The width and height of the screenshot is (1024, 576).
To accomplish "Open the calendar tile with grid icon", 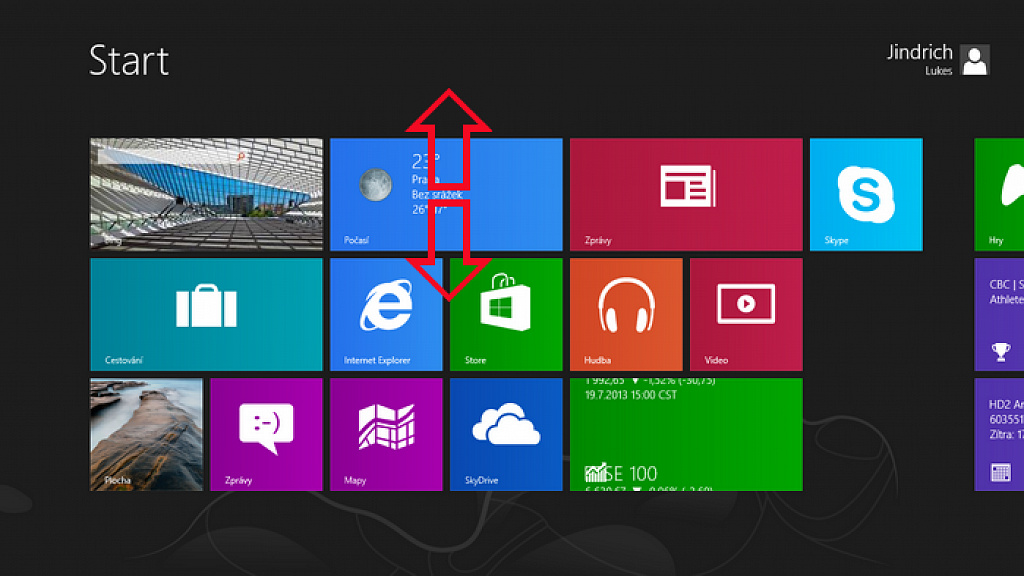I will click(x=999, y=434).
